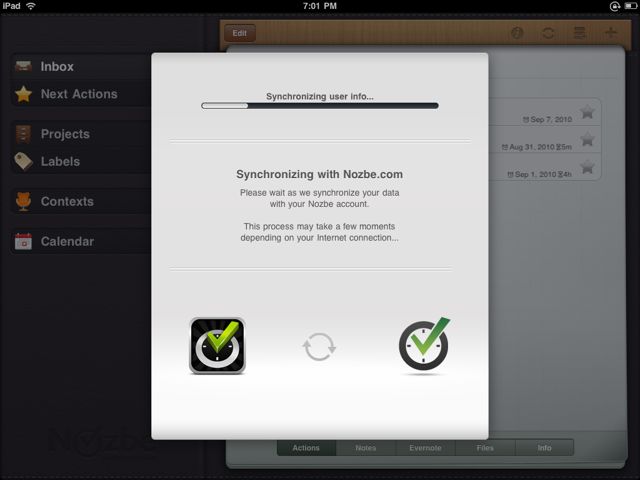Click the Inbox tray icon
Image resolution: width=640 pixels, height=480 pixels.
(x=23, y=66)
